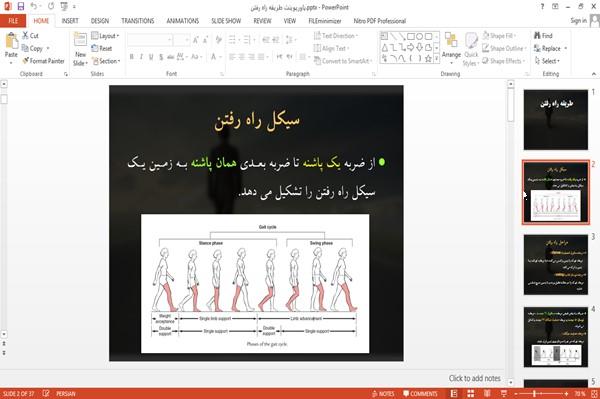Toggle Bold formatting

tap(132, 57)
